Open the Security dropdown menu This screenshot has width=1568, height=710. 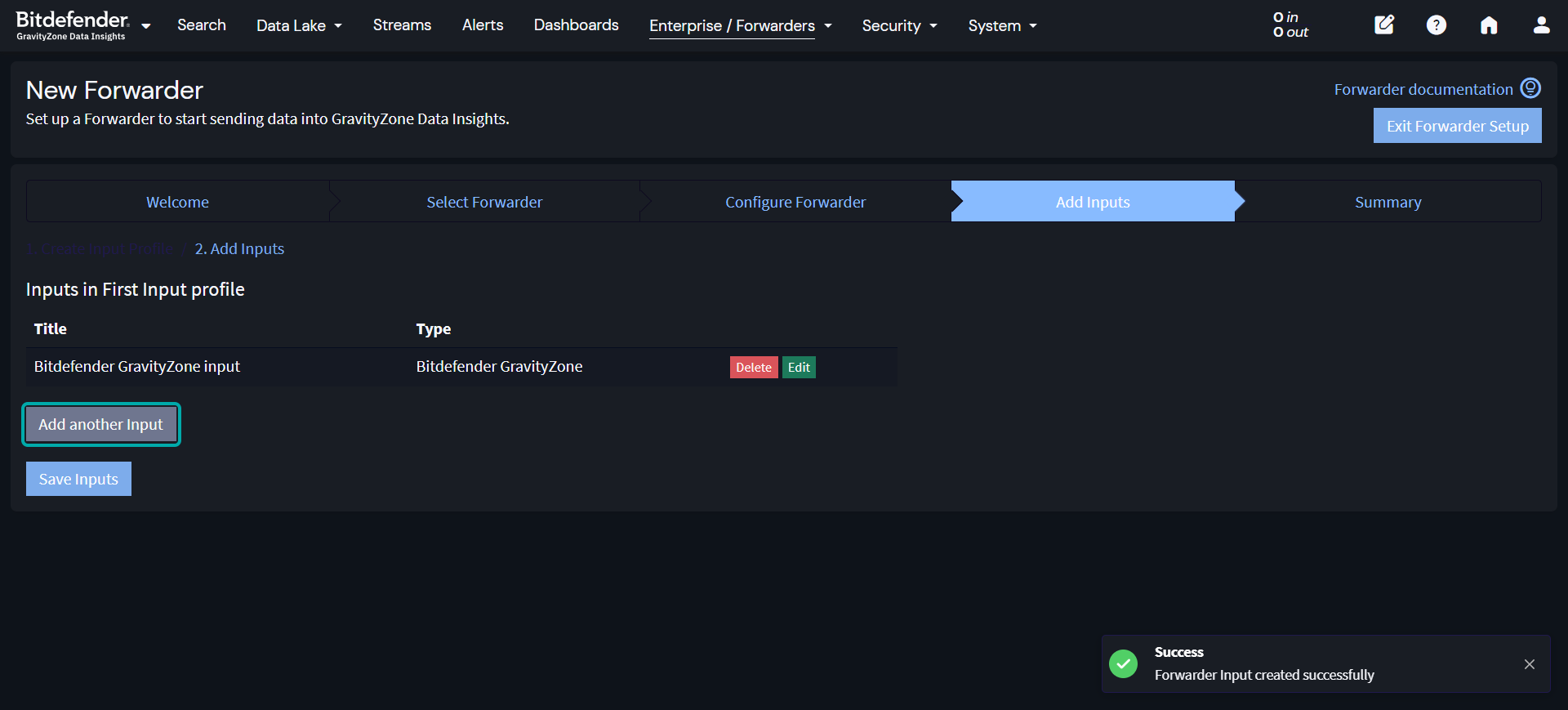click(x=899, y=25)
